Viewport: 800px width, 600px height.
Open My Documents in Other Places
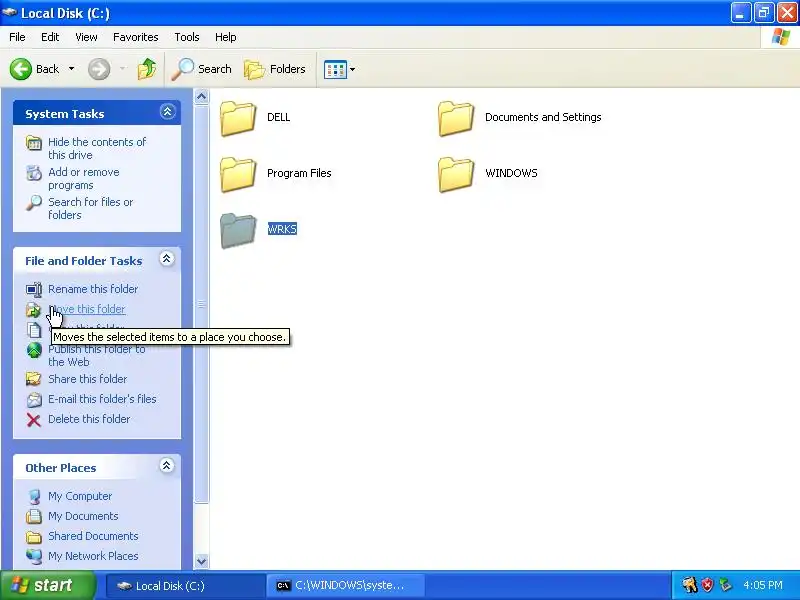(83, 516)
